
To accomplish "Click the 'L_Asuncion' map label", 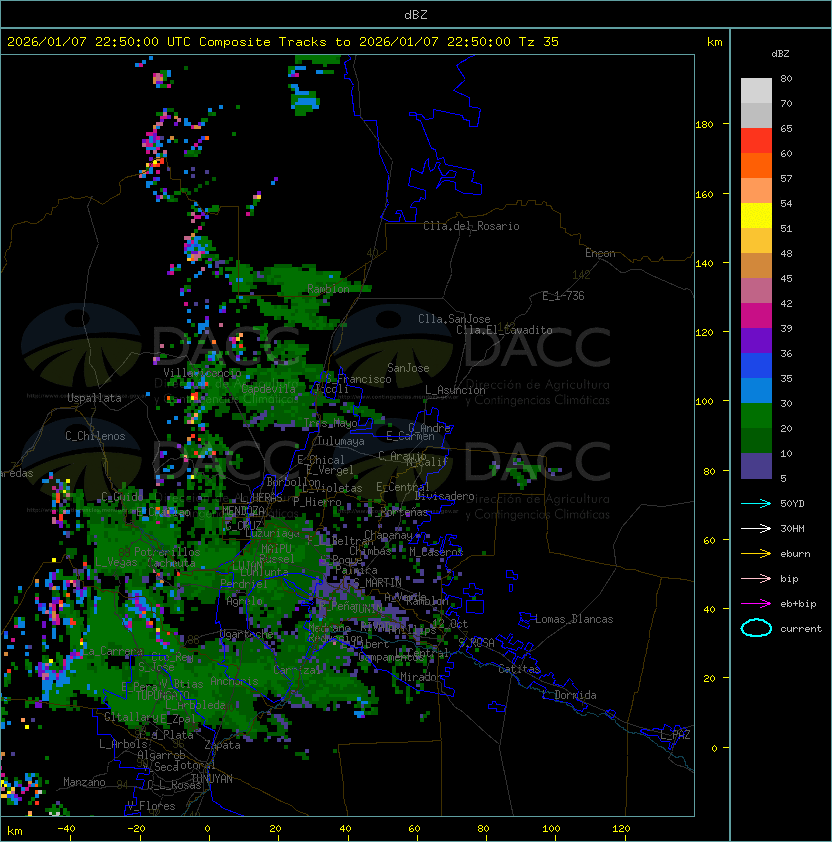I will click(x=455, y=390).
